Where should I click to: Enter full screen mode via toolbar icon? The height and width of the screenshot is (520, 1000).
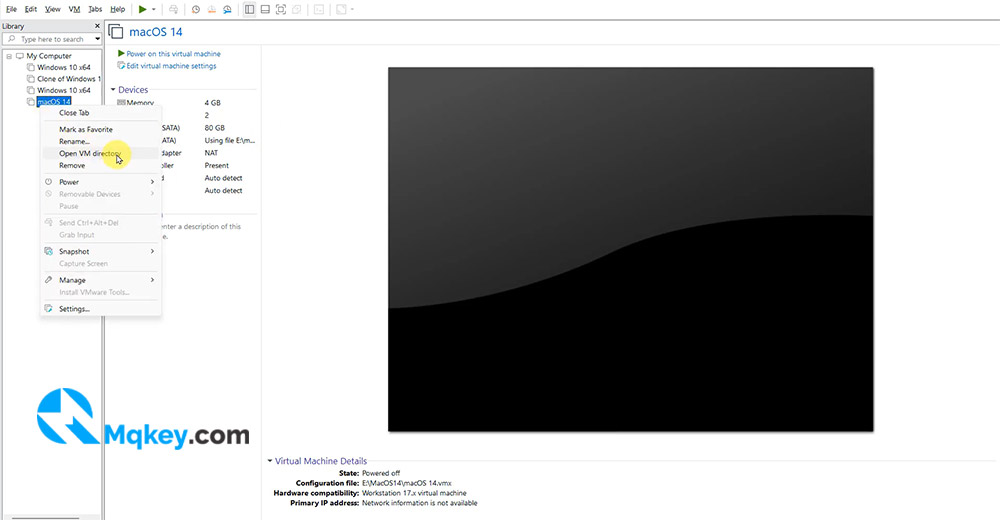(x=281, y=10)
